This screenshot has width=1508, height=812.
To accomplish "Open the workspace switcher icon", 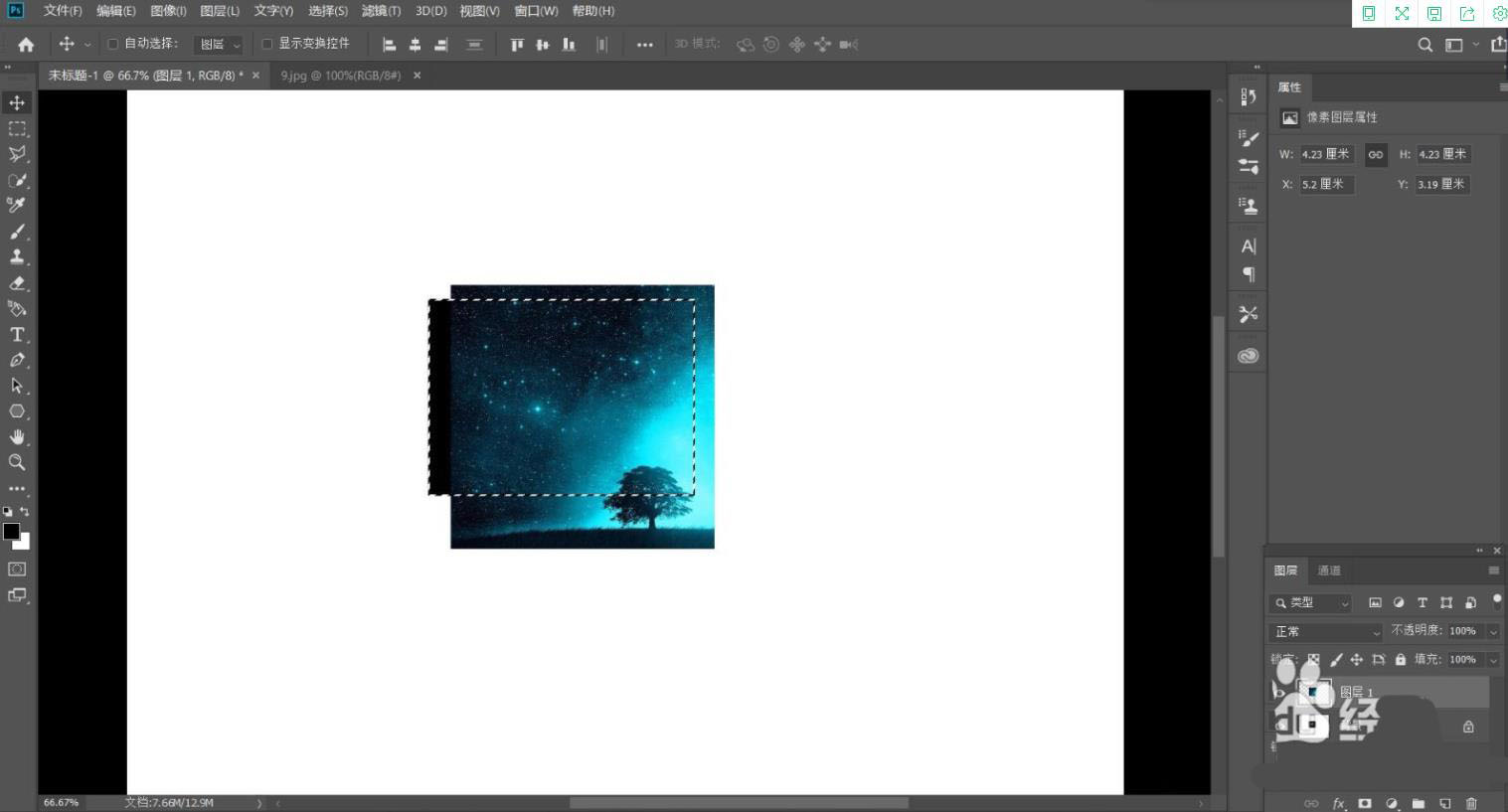I will pyautogui.click(x=1453, y=45).
